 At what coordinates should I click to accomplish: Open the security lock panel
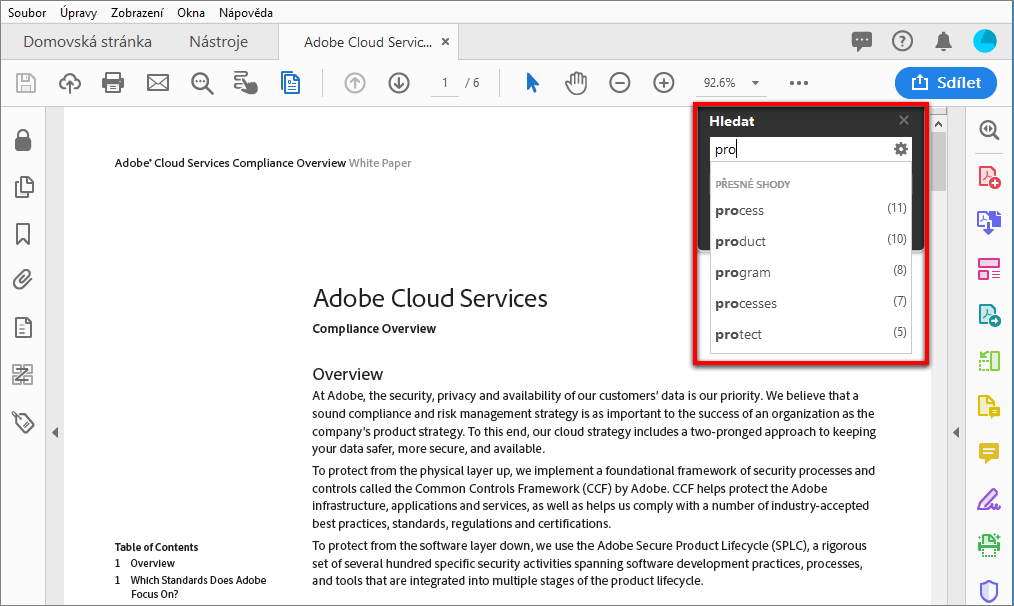point(23,140)
